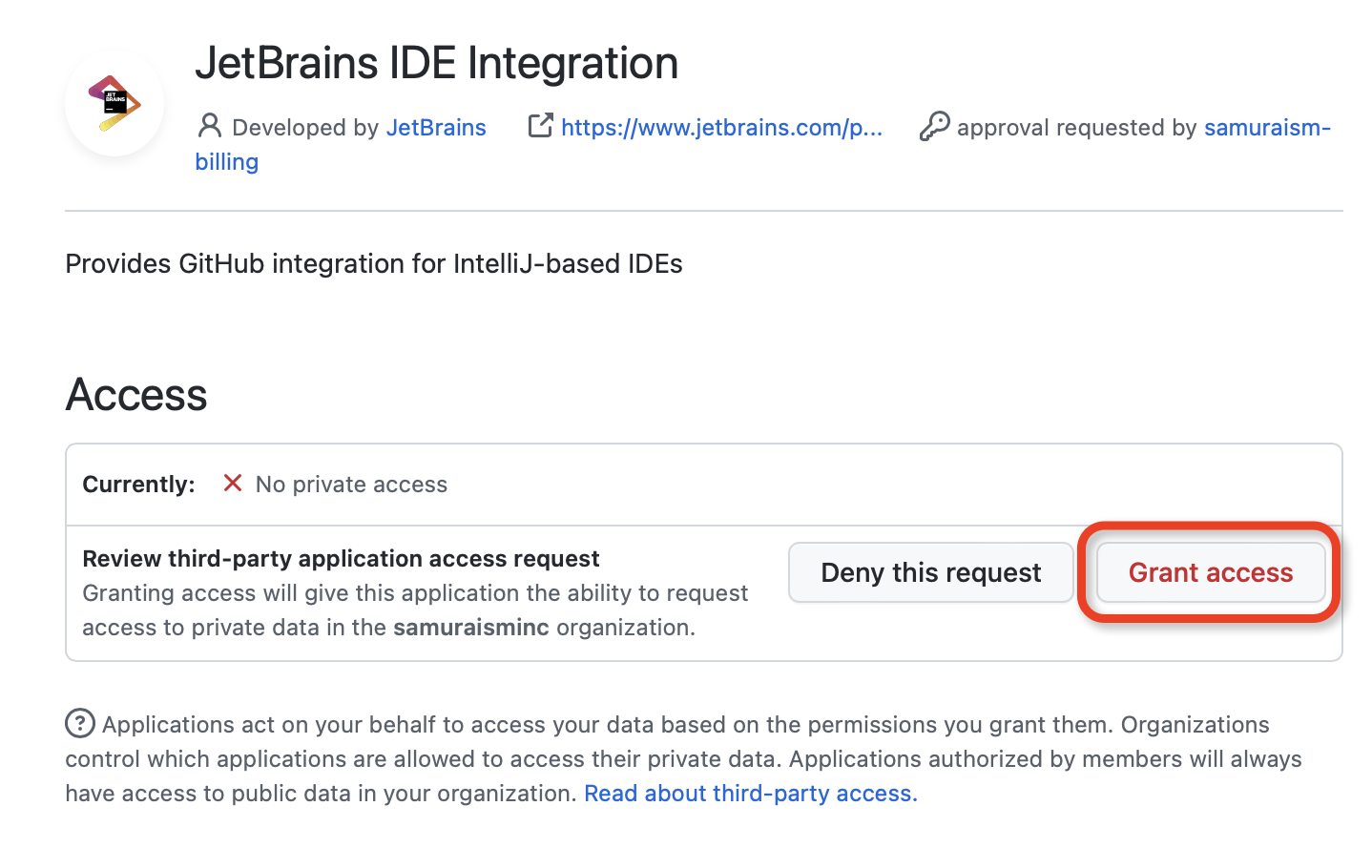The image size is (1372, 868).
Task: Click the Grant access button
Action: tap(1211, 572)
